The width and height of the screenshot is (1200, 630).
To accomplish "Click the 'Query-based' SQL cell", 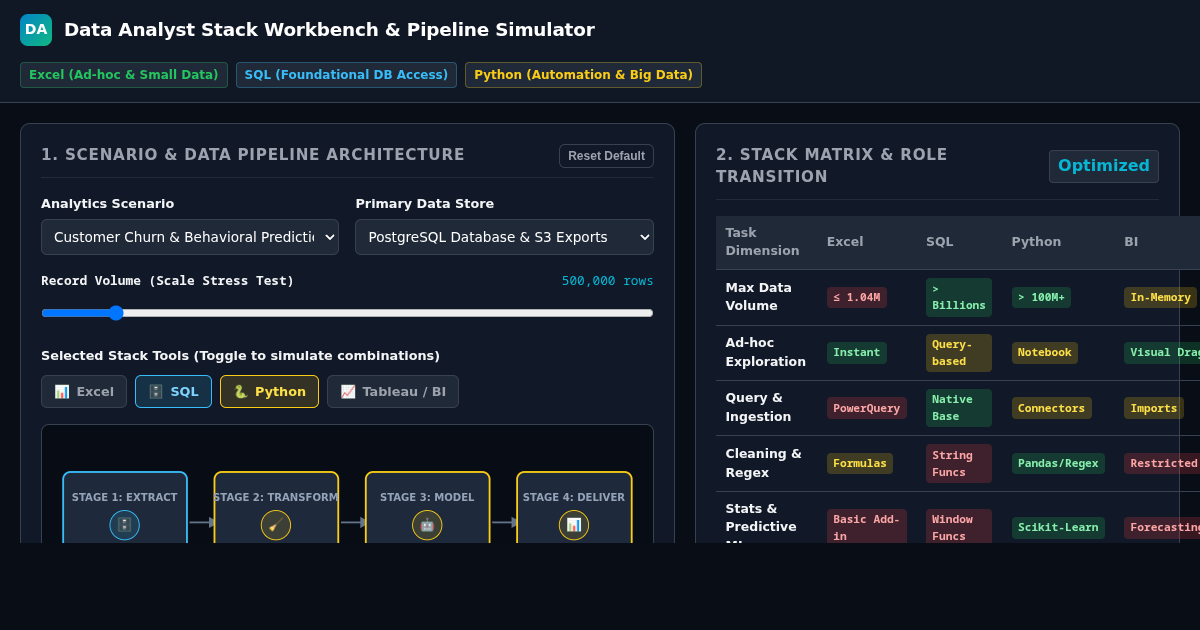I will [x=958, y=353].
